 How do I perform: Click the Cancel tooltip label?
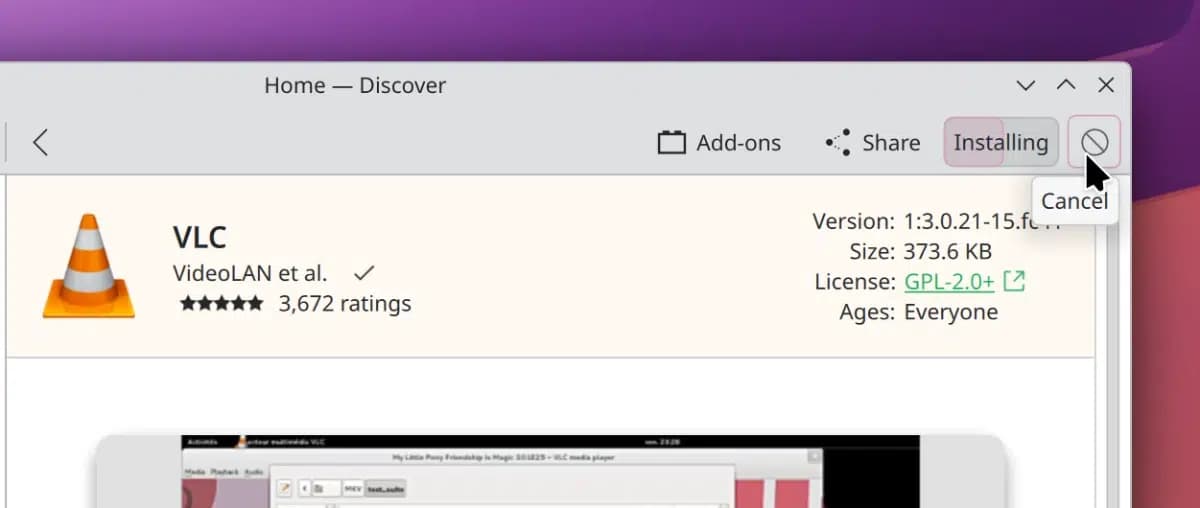click(x=1074, y=202)
